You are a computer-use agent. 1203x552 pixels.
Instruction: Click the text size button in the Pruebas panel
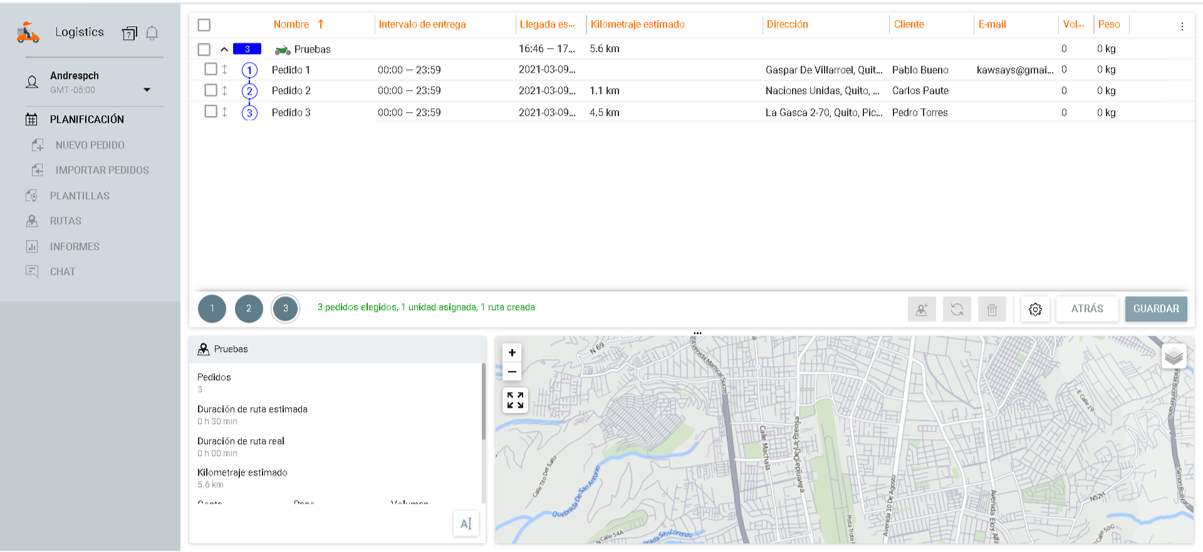pyautogui.click(x=465, y=524)
